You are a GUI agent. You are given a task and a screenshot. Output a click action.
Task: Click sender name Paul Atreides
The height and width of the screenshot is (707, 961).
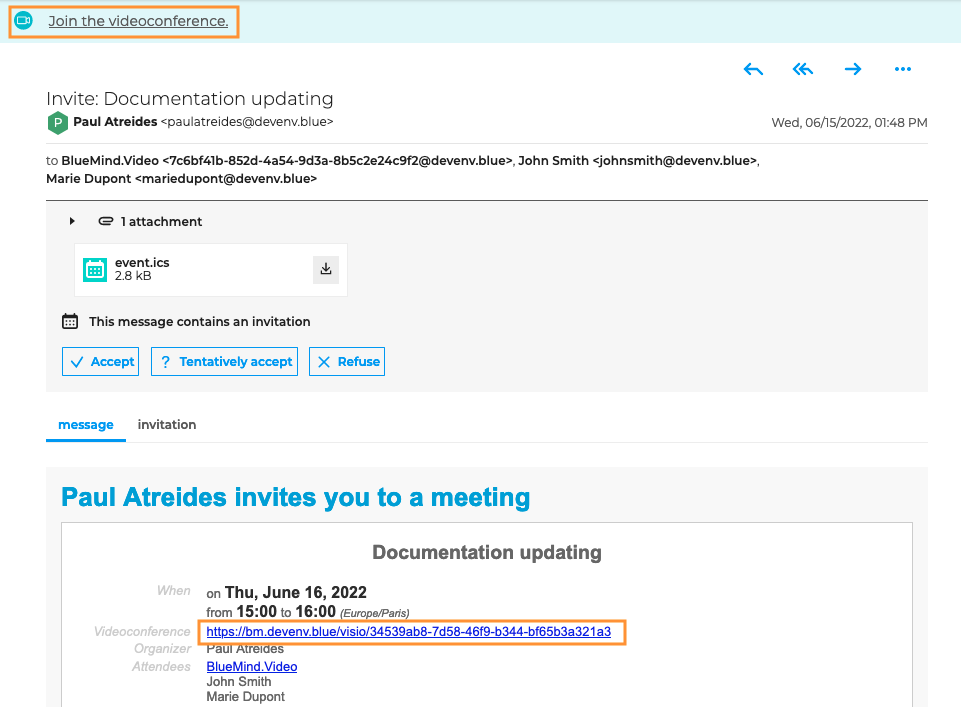point(115,122)
